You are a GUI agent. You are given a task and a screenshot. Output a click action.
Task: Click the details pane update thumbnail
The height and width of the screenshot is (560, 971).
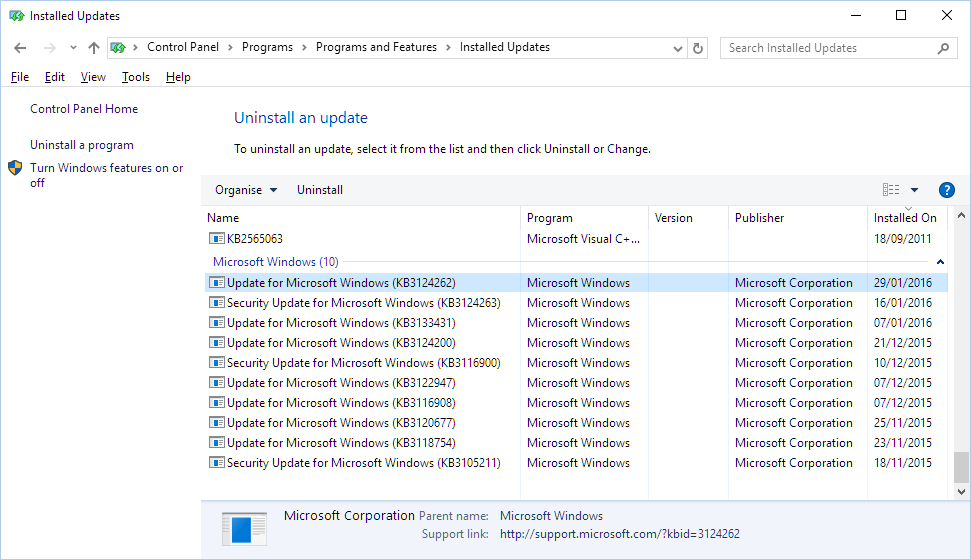click(245, 529)
